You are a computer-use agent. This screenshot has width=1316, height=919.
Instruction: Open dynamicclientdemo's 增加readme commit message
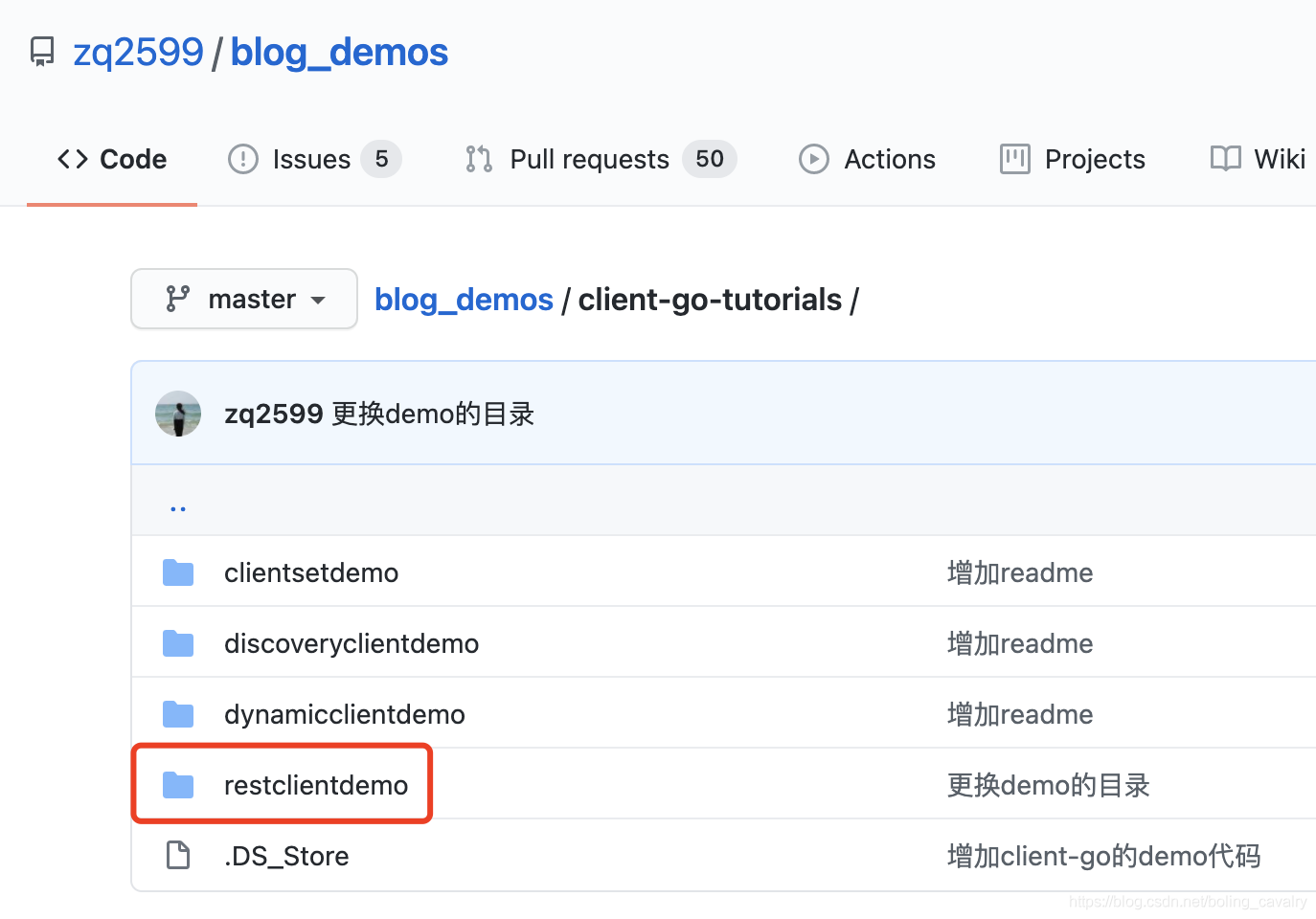tap(1020, 714)
